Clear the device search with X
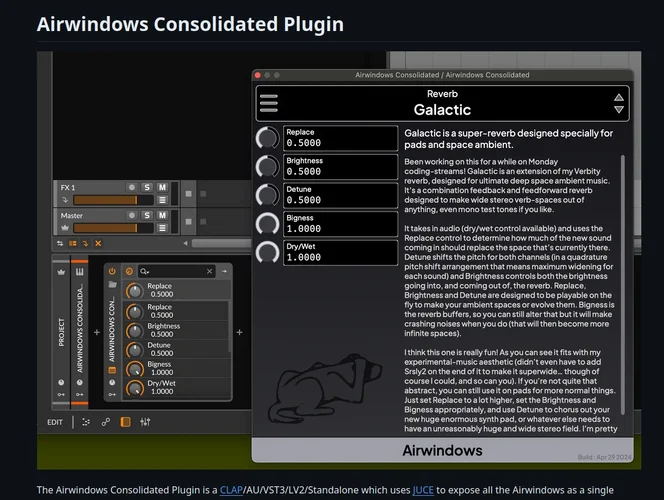This screenshot has width=664, height=500. (x=209, y=271)
